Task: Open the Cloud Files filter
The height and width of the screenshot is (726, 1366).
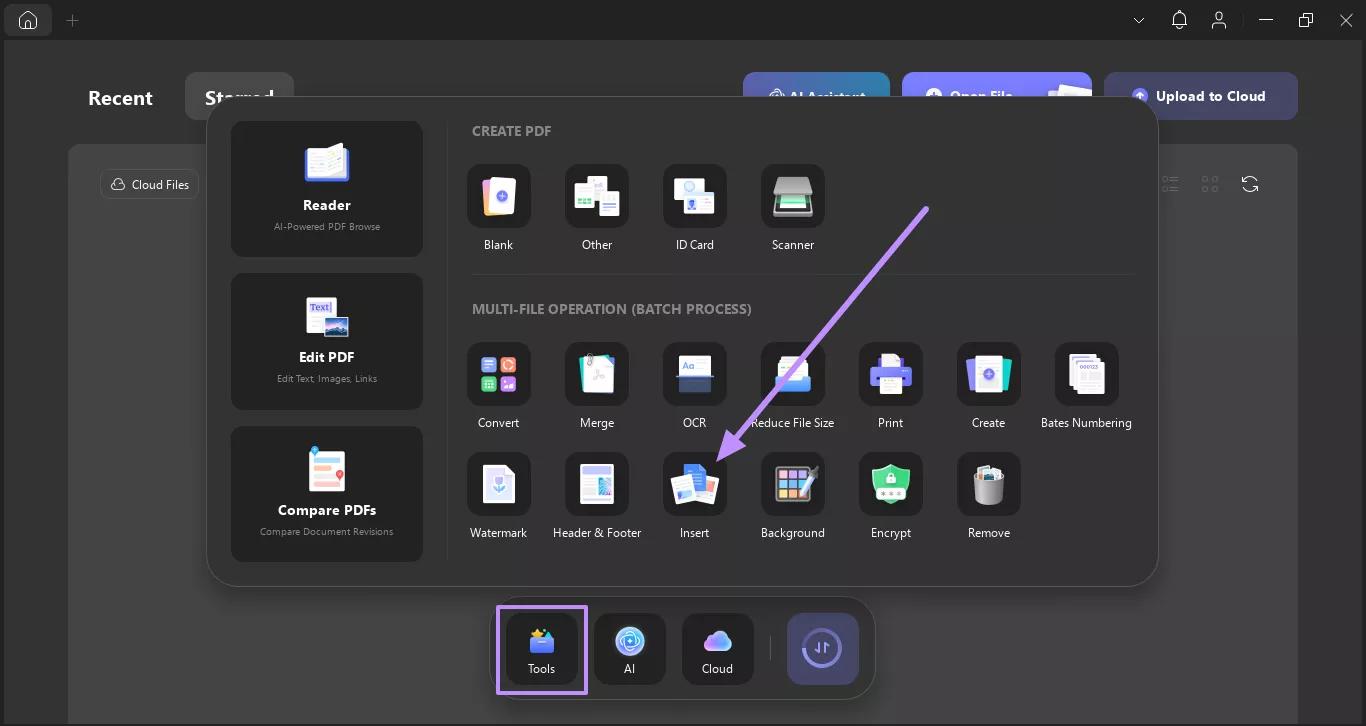Action: click(x=150, y=184)
